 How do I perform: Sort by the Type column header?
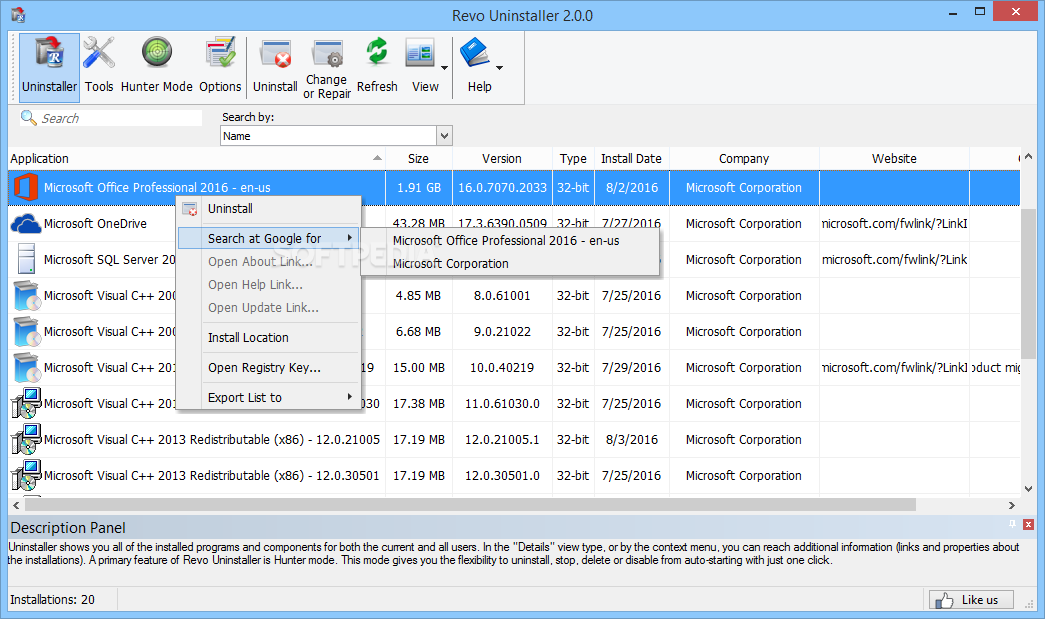pyautogui.click(x=573, y=159)
